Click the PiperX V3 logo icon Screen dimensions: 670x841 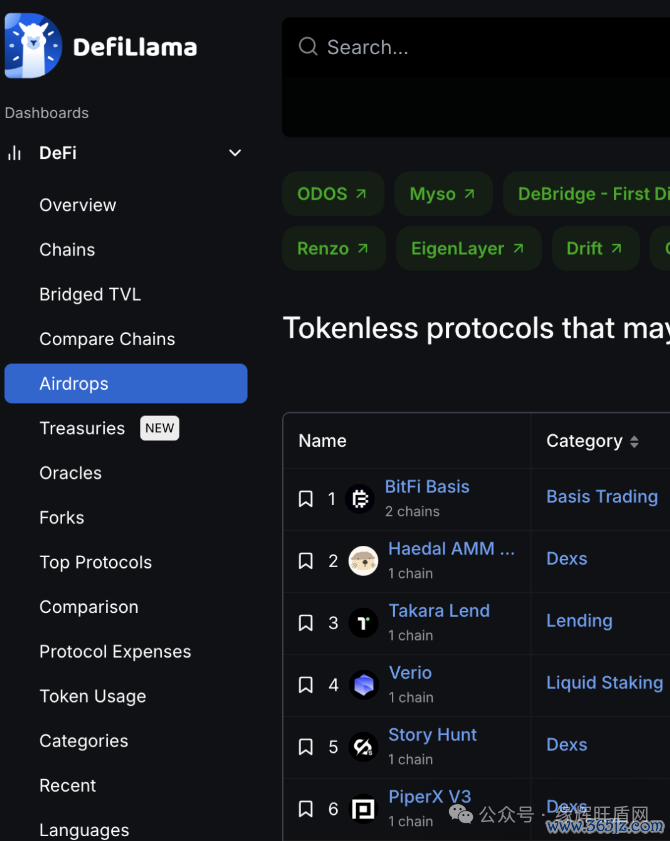pos(363,809)
